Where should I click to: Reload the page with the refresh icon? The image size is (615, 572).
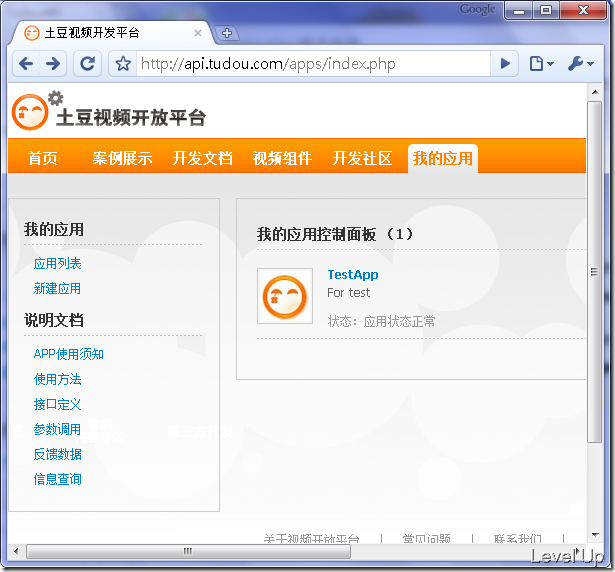tap(87, 63)
